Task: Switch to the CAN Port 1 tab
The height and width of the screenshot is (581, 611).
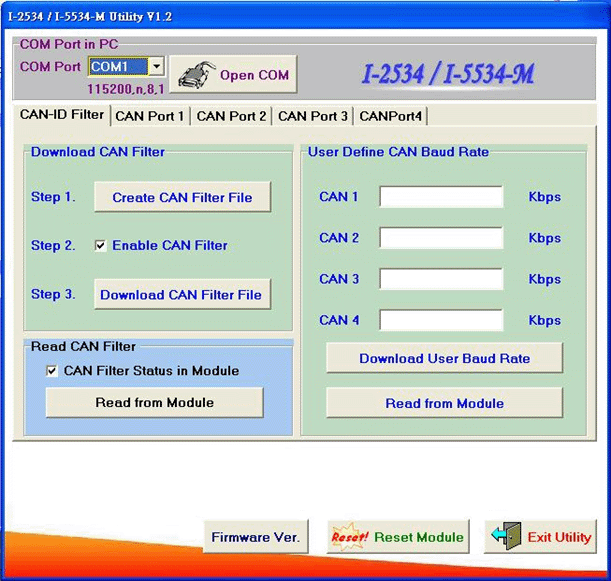Action: pyautogui.click(x=150, y=116)
